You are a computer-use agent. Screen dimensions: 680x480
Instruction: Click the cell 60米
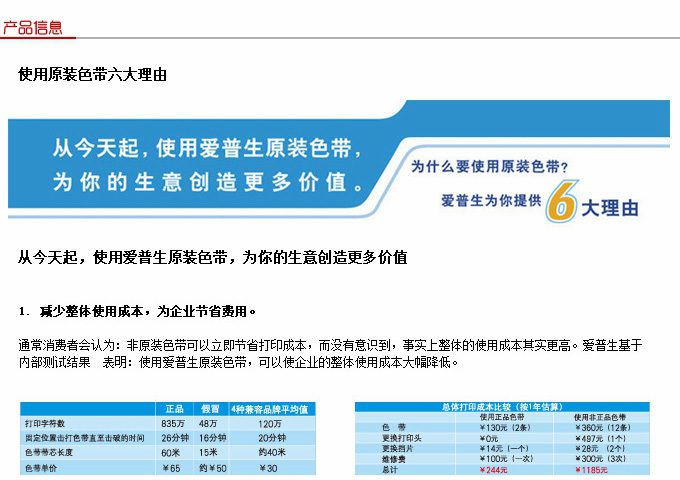coord(170,453)
